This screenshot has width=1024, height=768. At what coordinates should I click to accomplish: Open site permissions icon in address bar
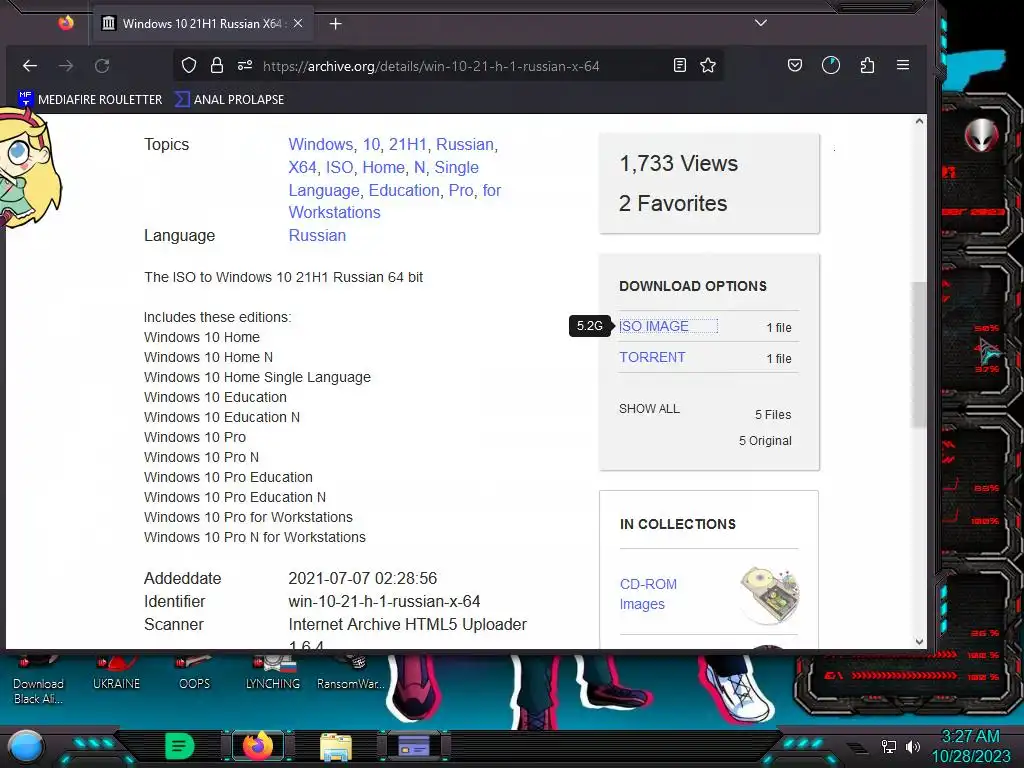(245, 65)
